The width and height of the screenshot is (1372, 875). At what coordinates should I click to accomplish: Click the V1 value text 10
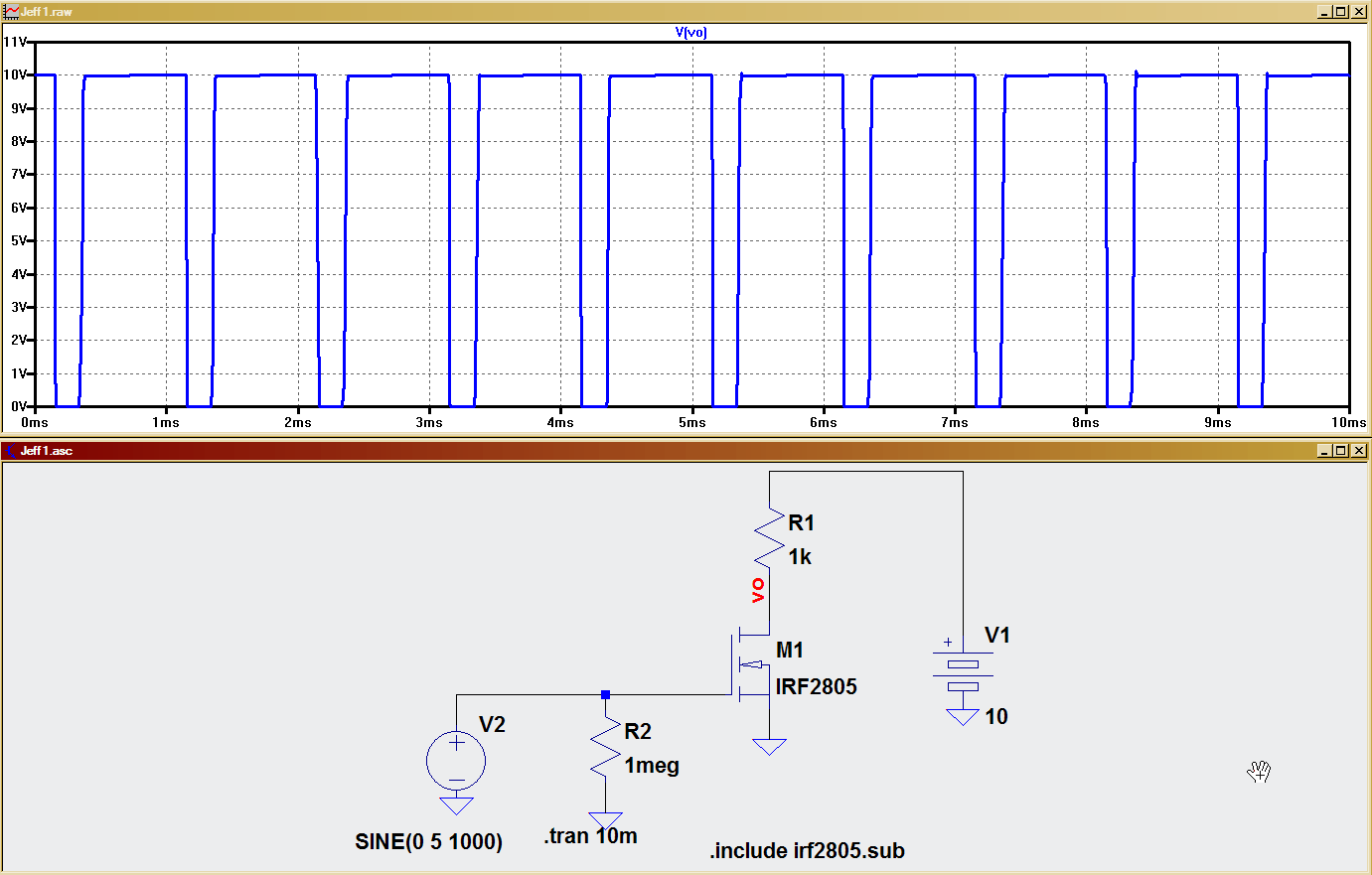pos(996,717)
